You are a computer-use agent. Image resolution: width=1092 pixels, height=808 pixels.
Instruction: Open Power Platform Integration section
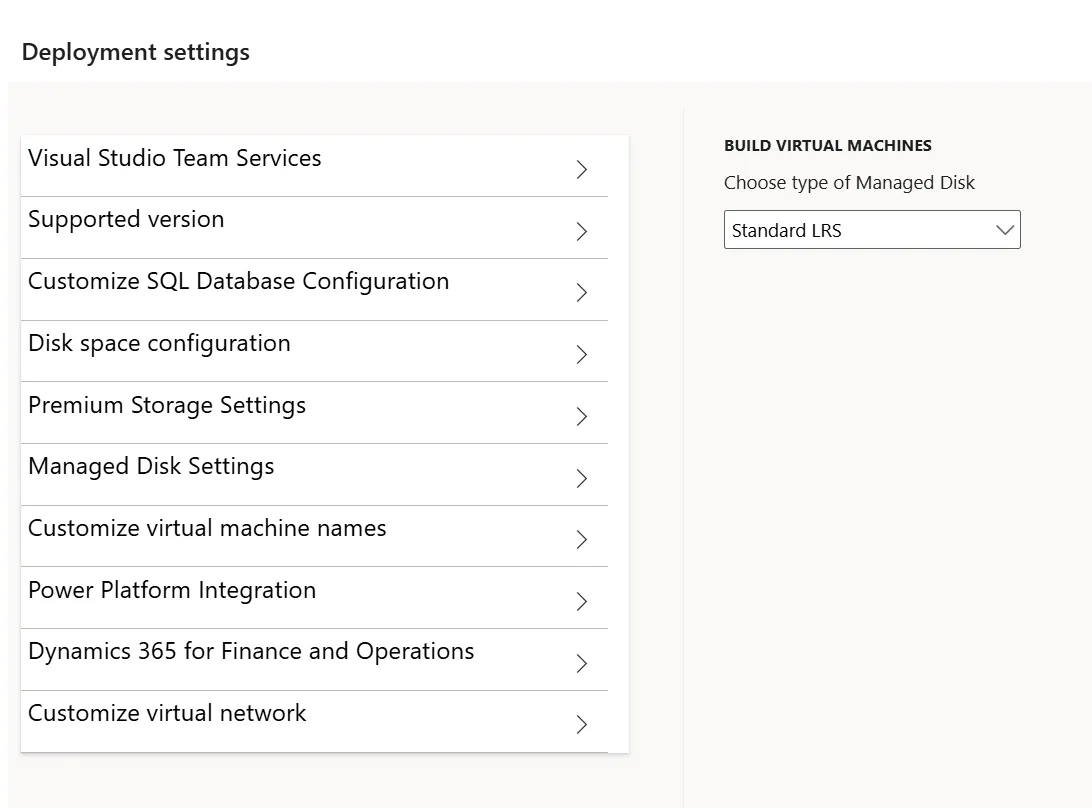coord(314,598)
